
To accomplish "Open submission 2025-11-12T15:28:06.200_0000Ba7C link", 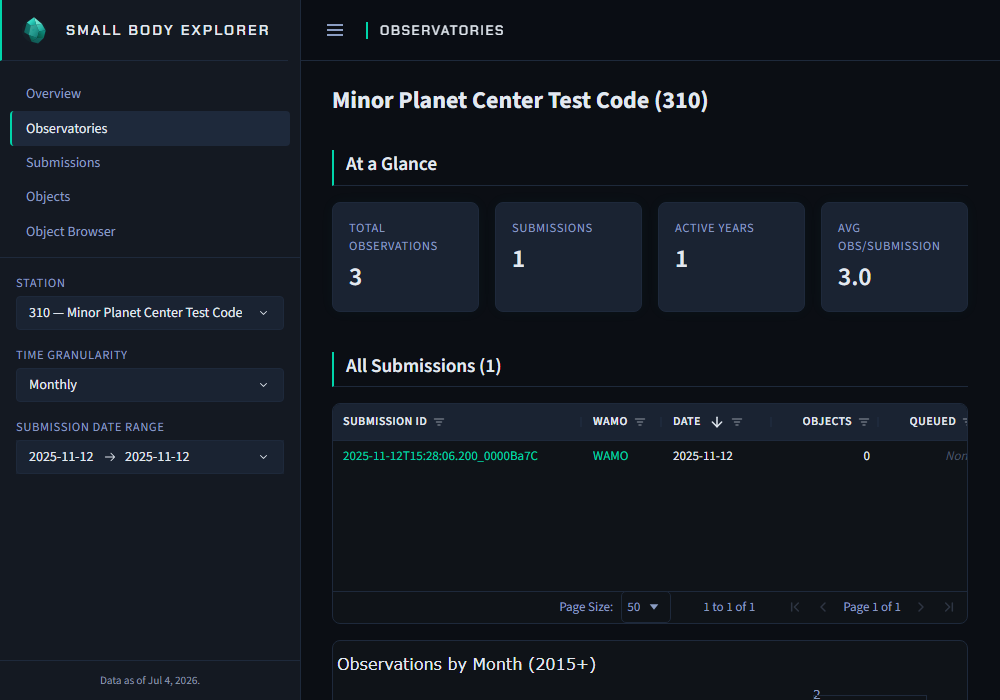I will tap(440, 456).
